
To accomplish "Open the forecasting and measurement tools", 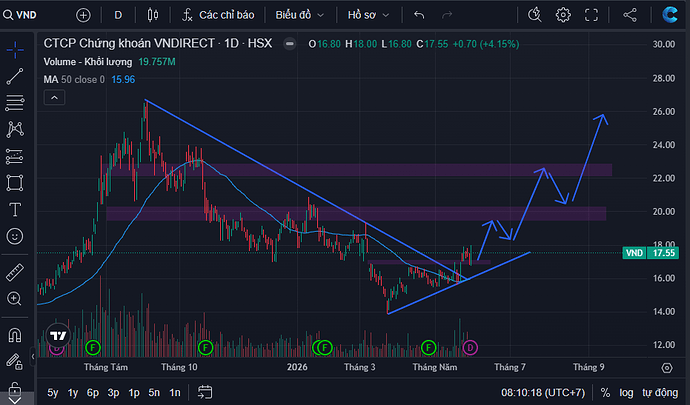I will (x=15, y=156).
